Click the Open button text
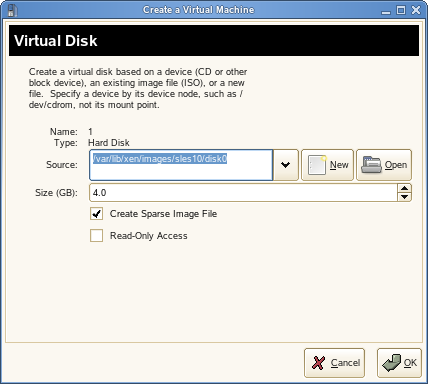 click(396, 165)
